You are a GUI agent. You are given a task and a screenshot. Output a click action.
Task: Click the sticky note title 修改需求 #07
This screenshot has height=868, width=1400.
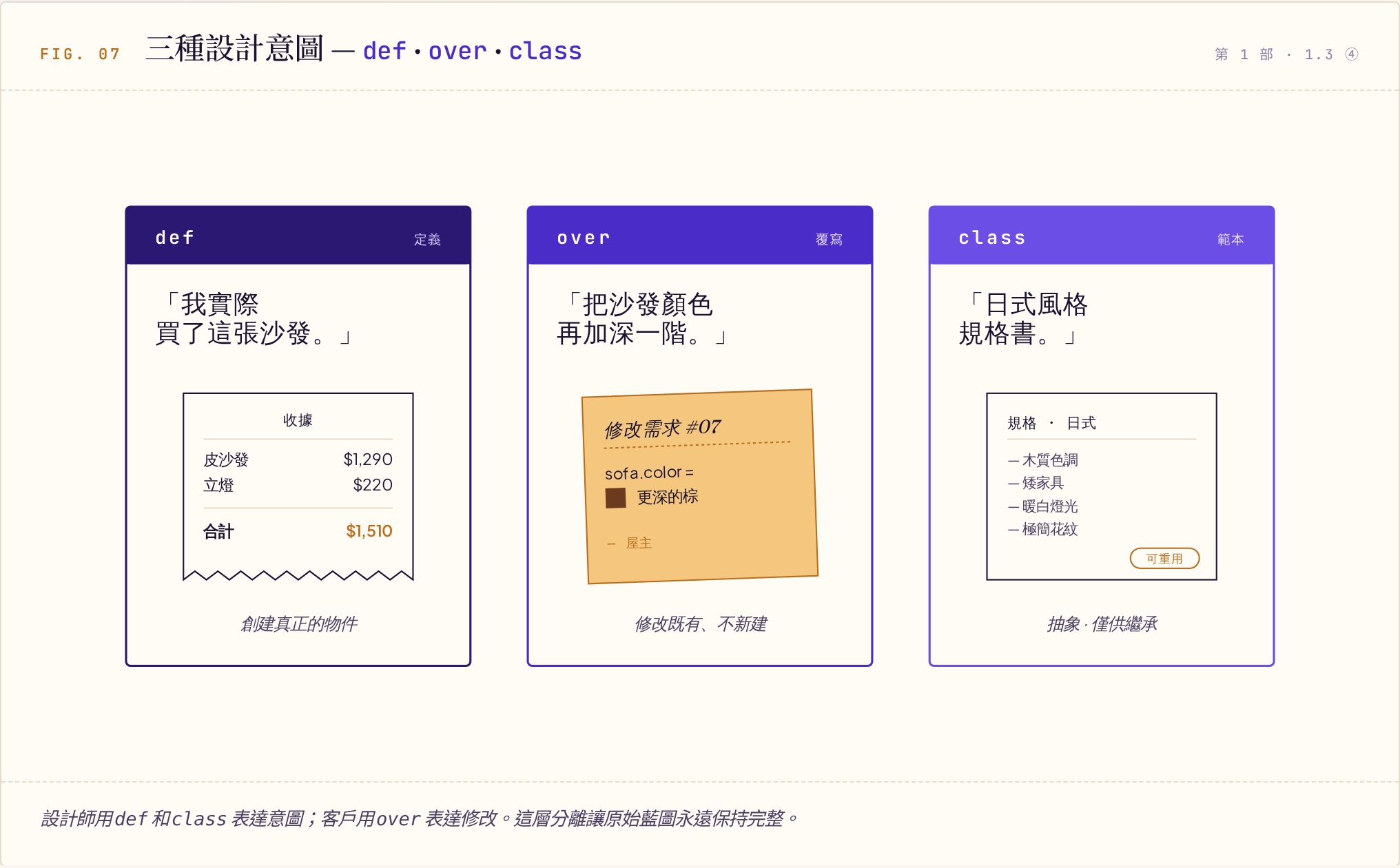662,428
